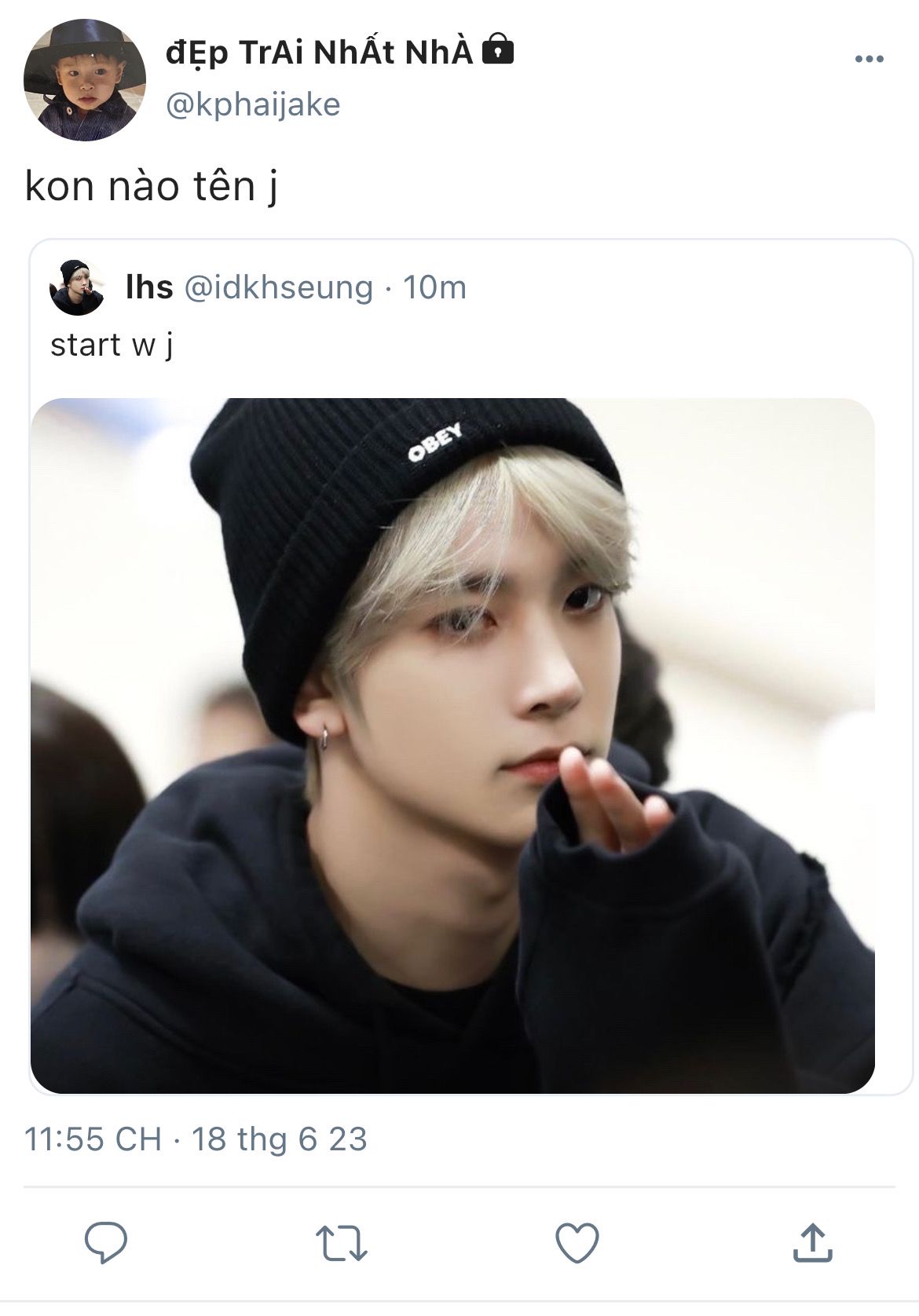Select the tweet text kon nào tên j
Image resolution: width=919 pixels, height=1316 pixels.
[152, 187]
